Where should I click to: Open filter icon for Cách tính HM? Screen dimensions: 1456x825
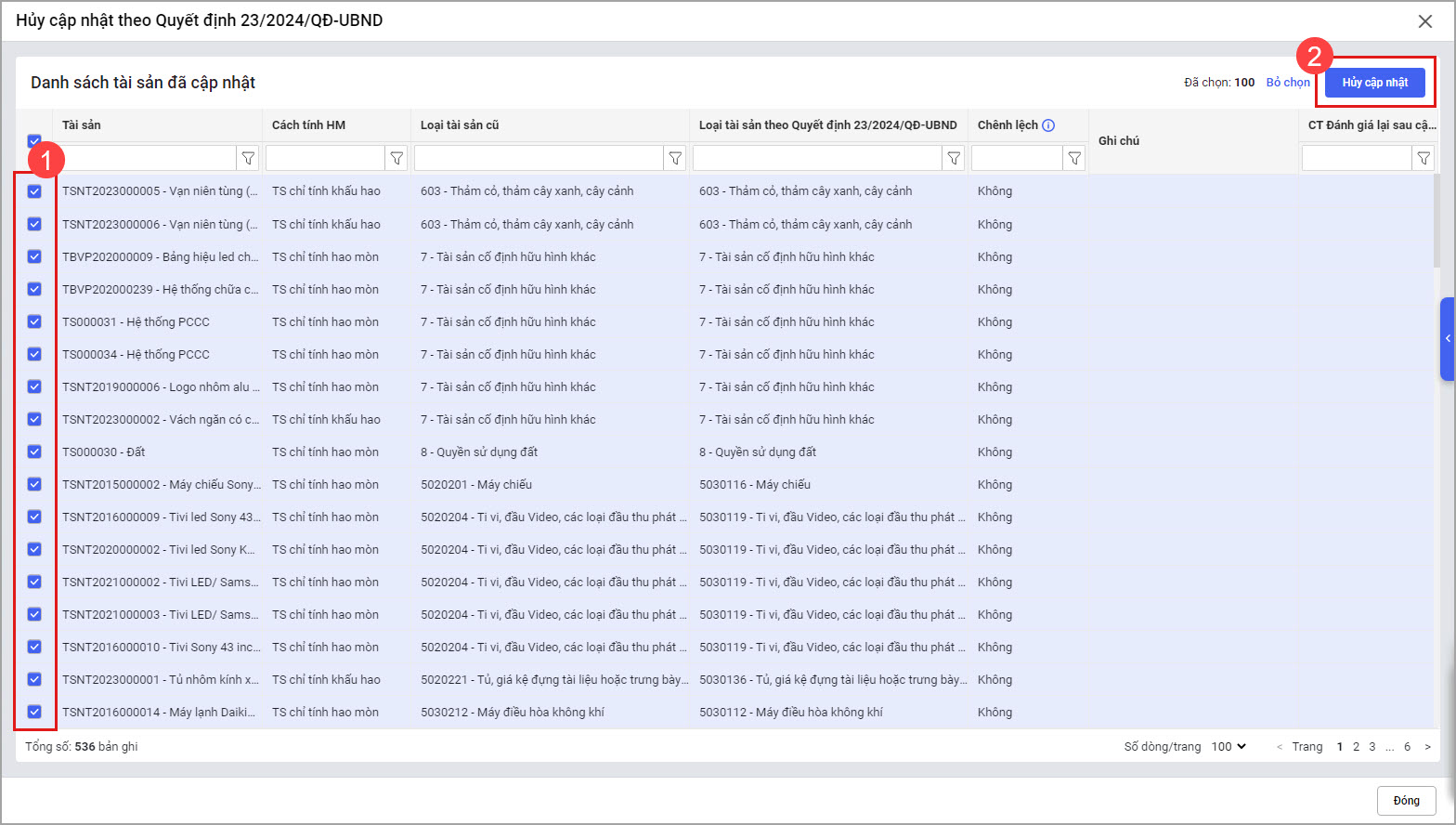coord(396,159)
